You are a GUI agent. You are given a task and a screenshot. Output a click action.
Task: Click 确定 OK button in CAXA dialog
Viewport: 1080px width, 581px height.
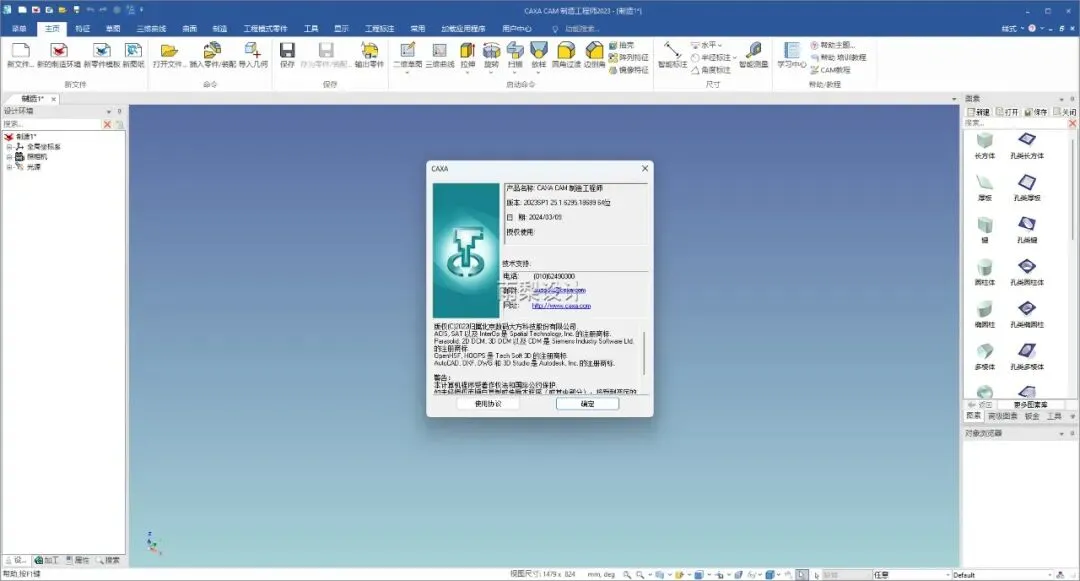tap(588, 404)
